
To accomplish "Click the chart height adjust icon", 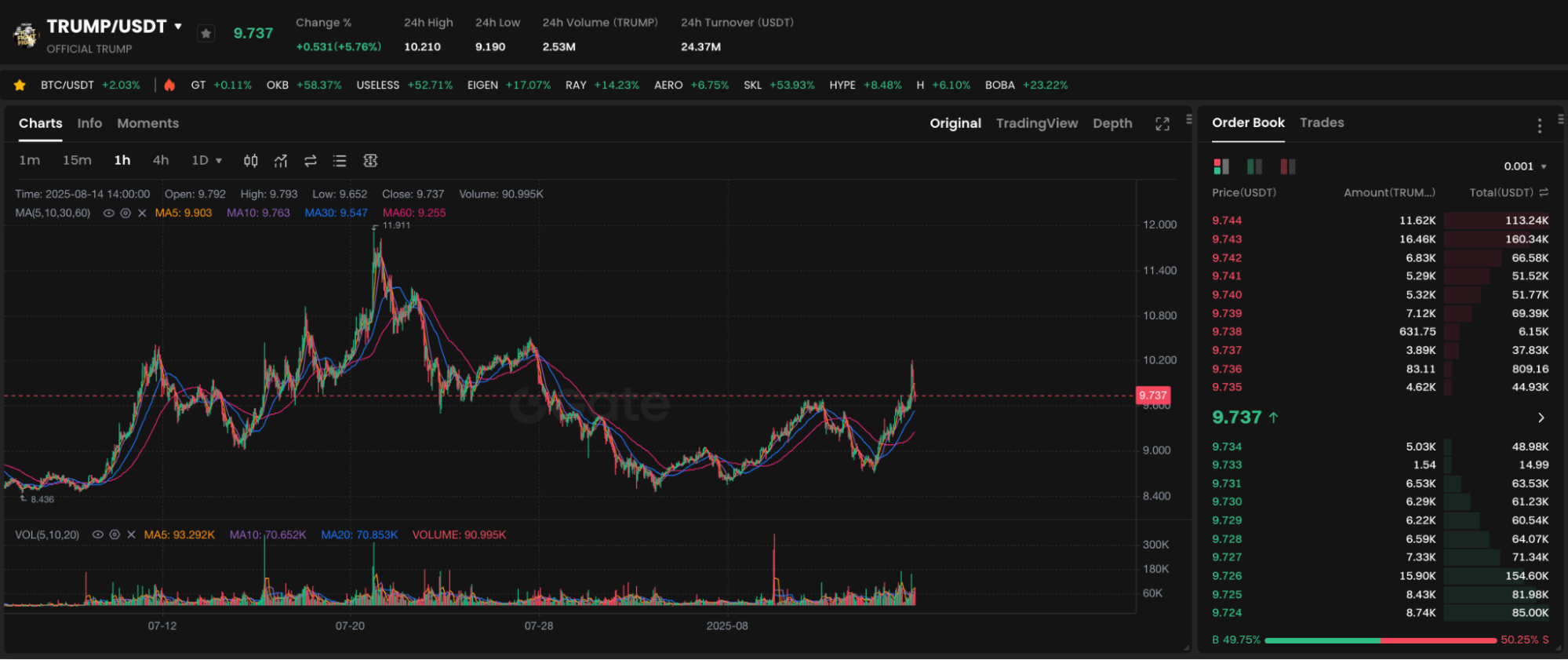I will [370, 161].
